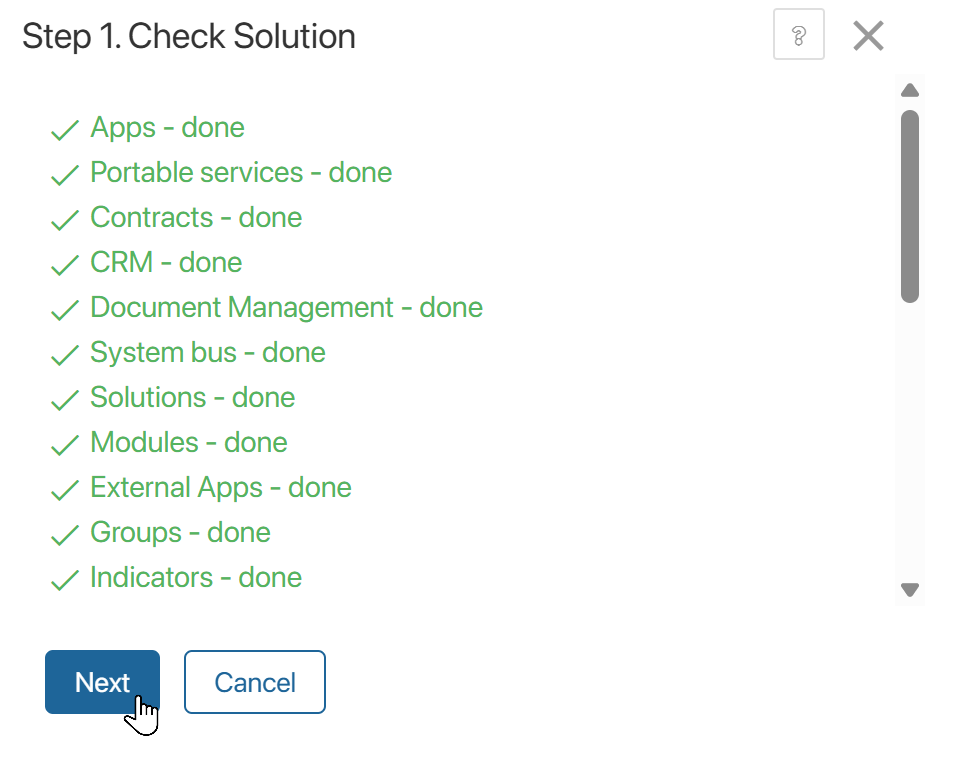Select the Modules - done entry
The height and width of the screenshot is (765, 977).
point(188,444)
